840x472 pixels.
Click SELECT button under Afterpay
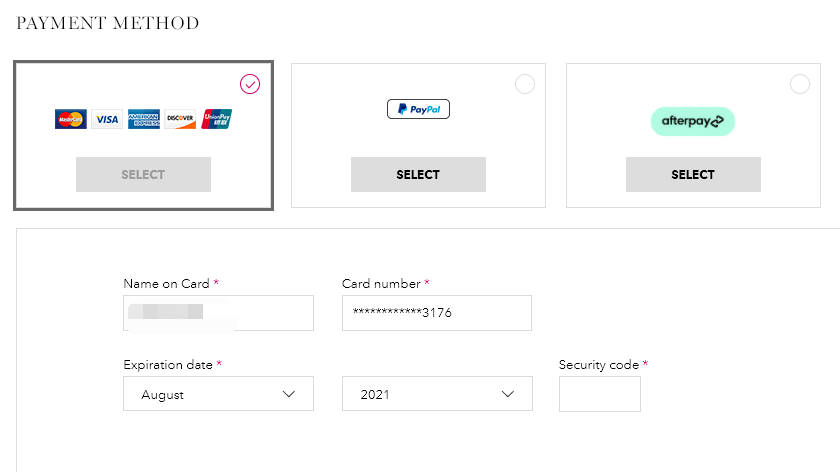(693, 175)
